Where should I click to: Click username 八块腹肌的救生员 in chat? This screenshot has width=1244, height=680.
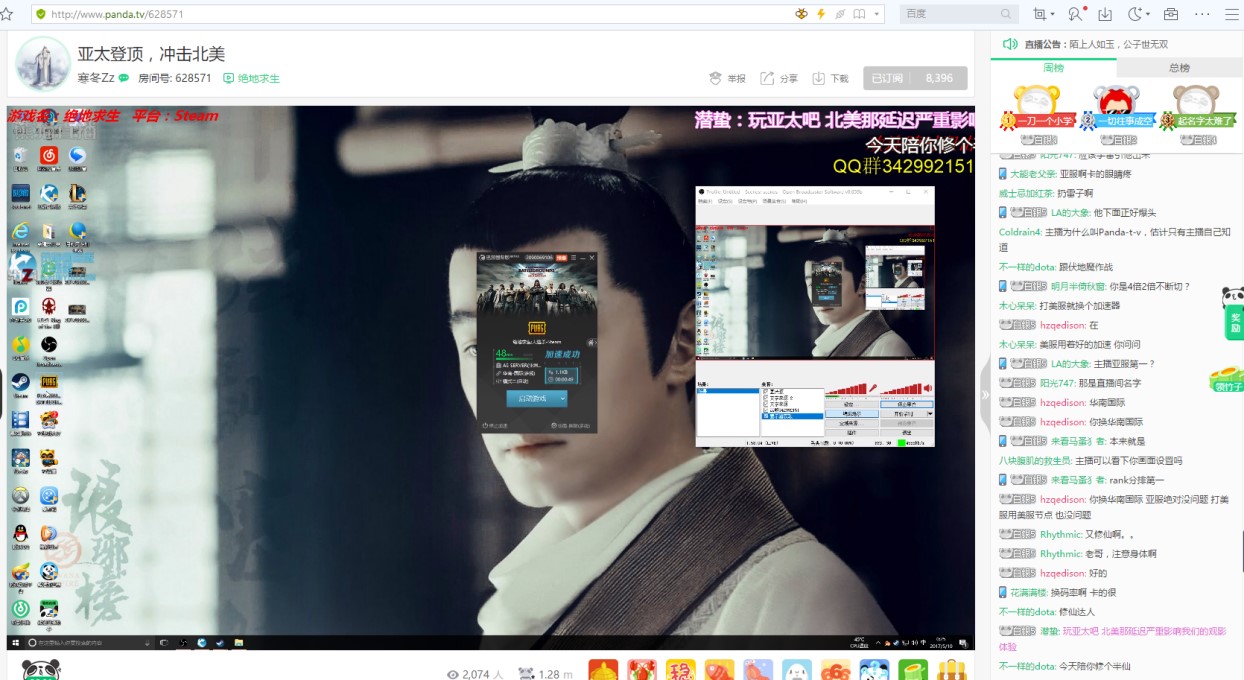point(1035,461)
